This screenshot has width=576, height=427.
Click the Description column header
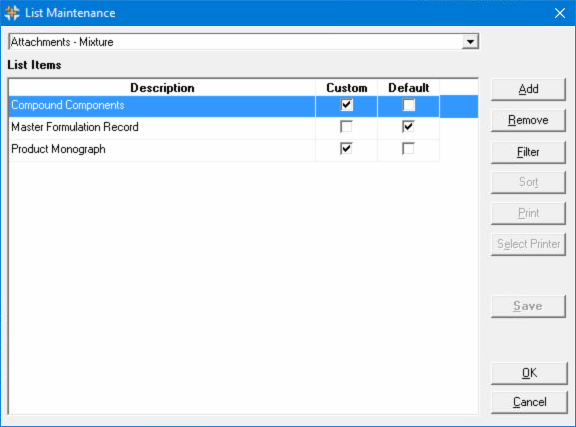[162, 88]
